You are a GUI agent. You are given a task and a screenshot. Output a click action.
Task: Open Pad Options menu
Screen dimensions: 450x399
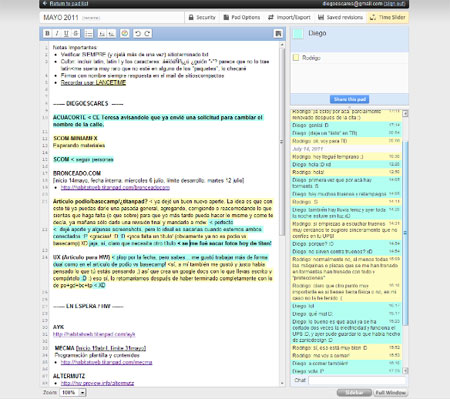coord(242,17)
